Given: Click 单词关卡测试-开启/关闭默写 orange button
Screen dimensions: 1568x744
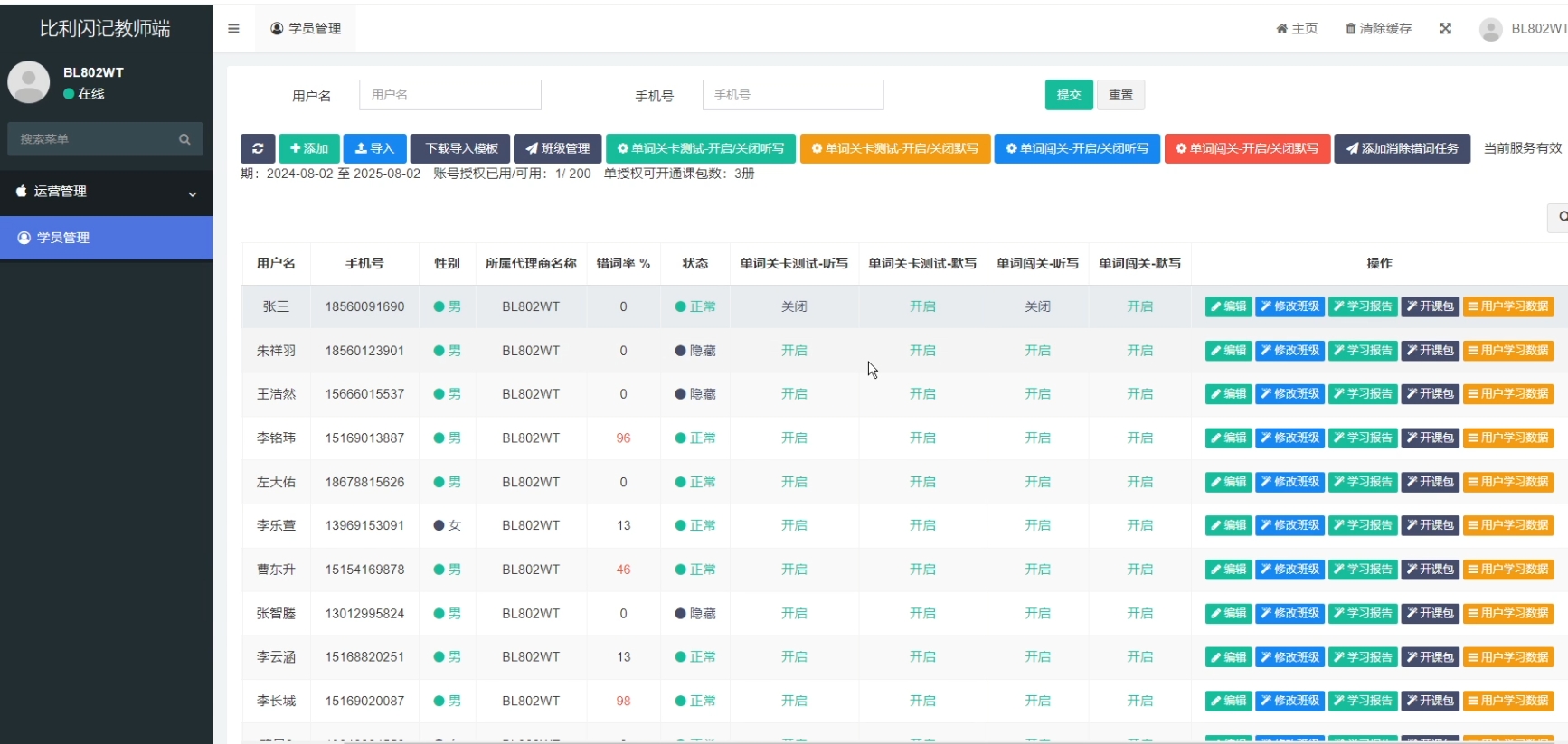Looking at the screenshot, I should click(x=895, y=148).
